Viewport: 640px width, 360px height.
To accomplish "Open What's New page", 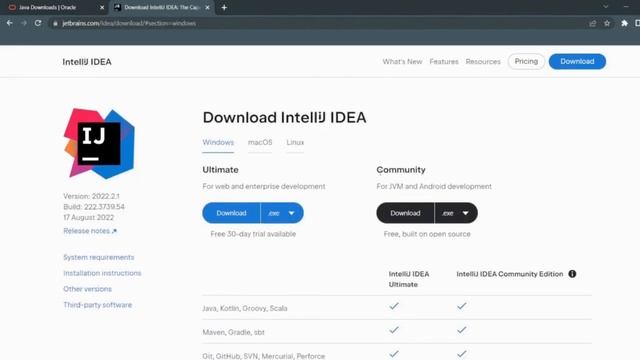I will click(x=402, y=62).
